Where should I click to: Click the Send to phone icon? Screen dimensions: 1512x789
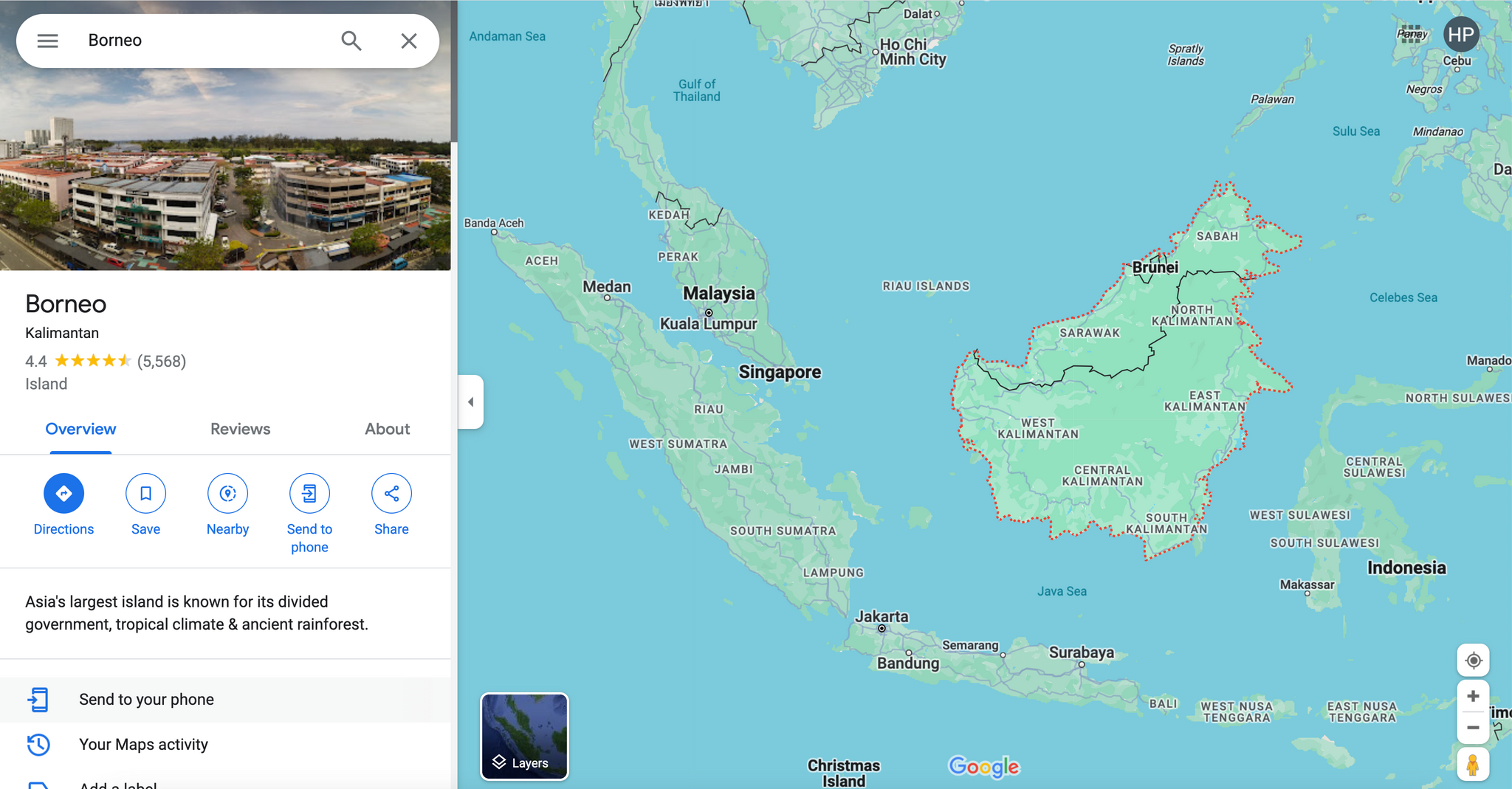click(x=309, y=493)
